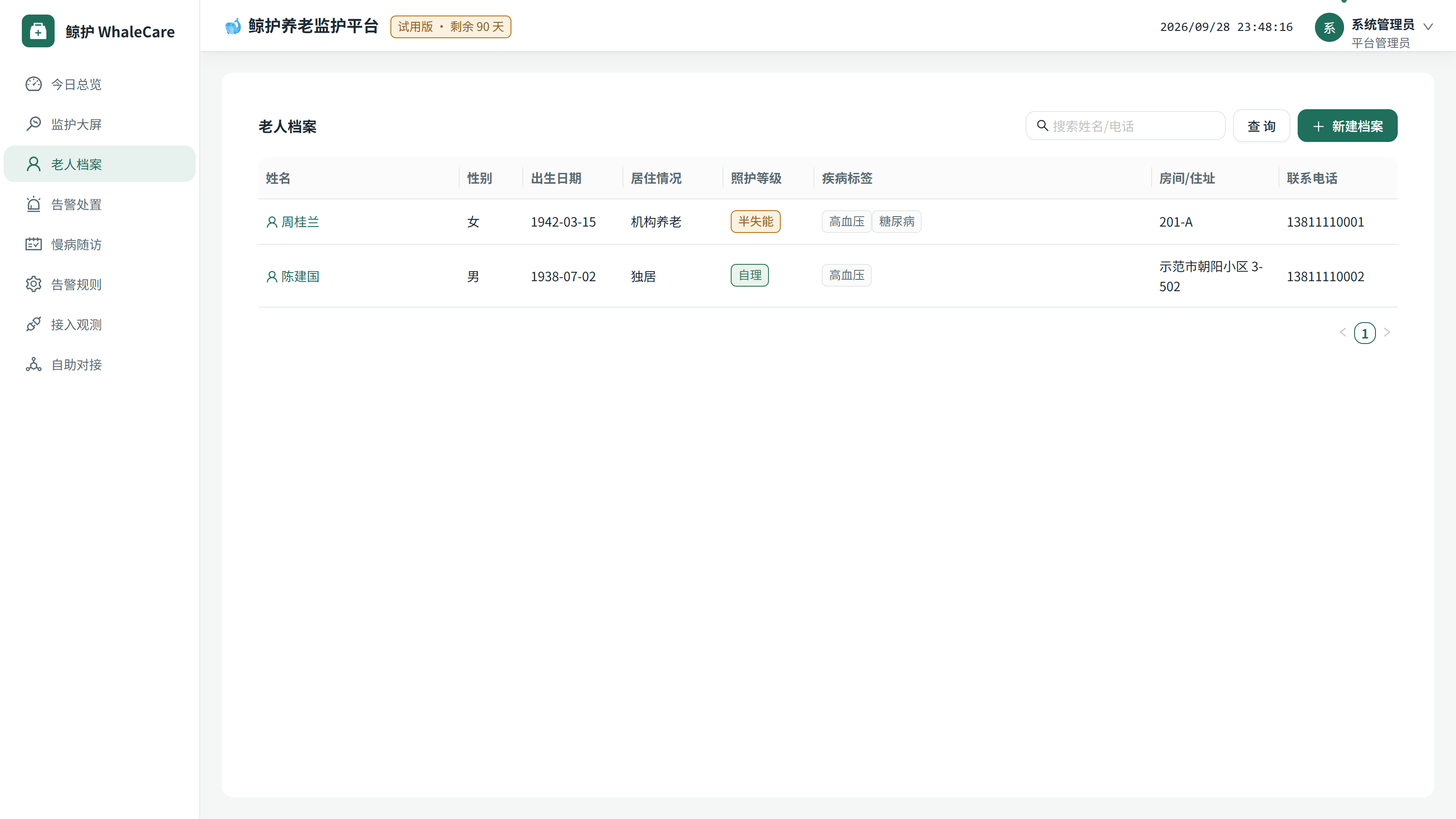Expand the 系统管理员 account dropdown arrow
This screenshot has height=819, width=1456.
1428,26
